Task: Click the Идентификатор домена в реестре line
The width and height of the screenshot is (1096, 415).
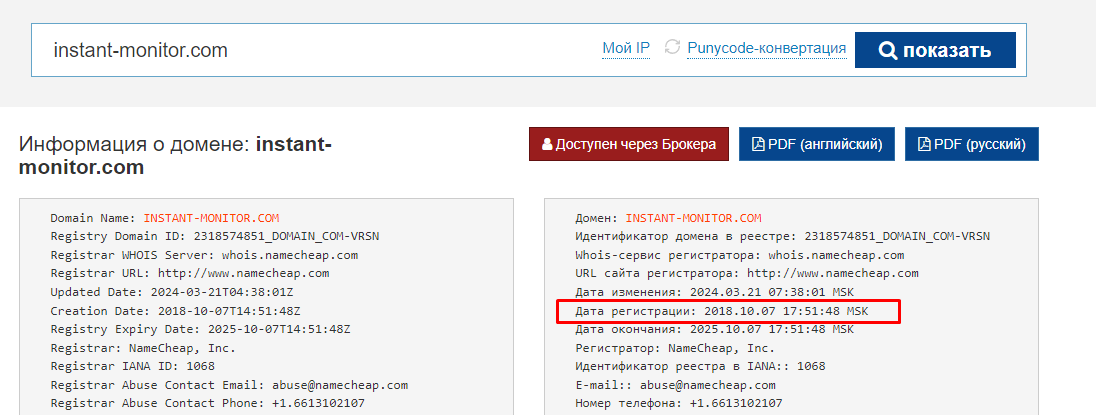Action: coord(782,236)
